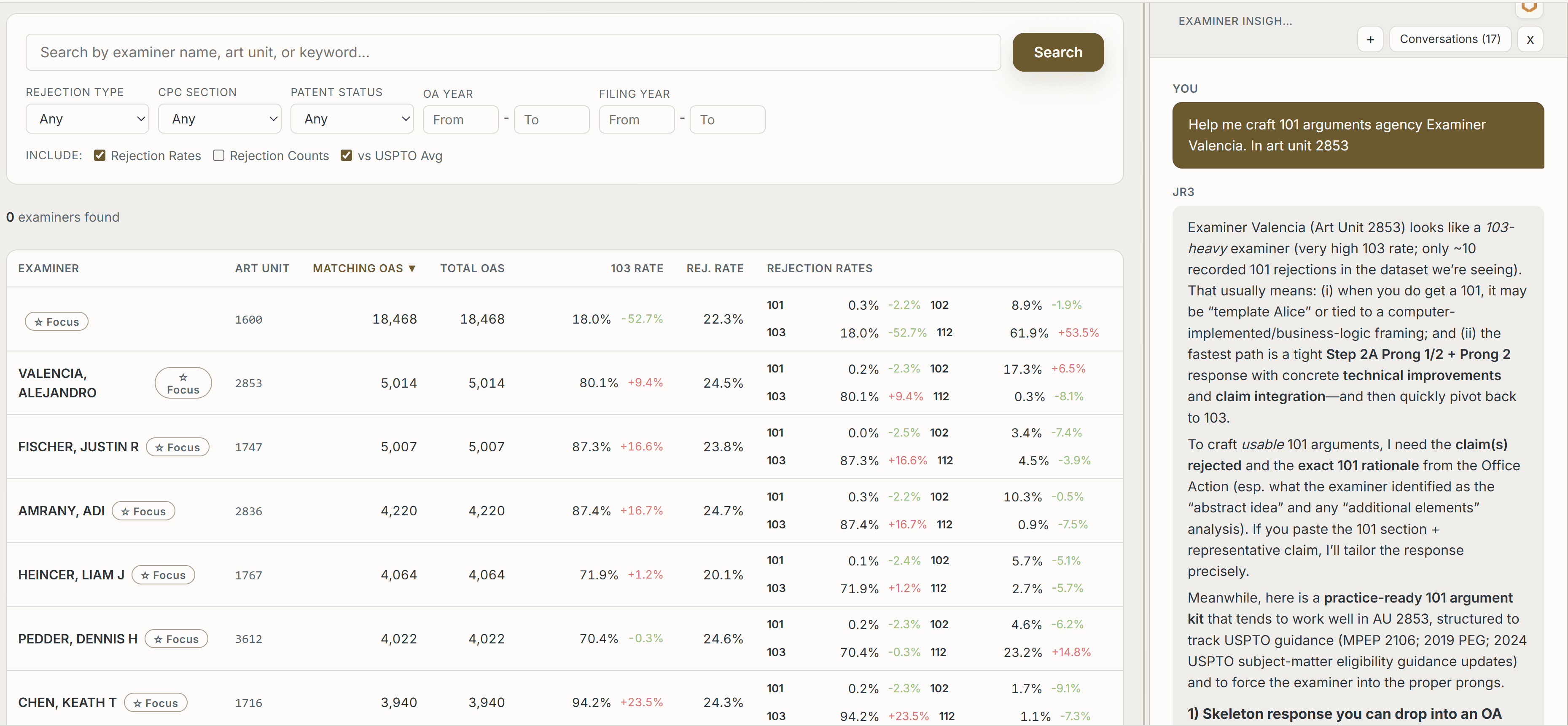Image resolution: width=1568 pixels, height=726 pixels.
Task: Expand the CPC Section dropdown
Action: (x=219, y=119)
